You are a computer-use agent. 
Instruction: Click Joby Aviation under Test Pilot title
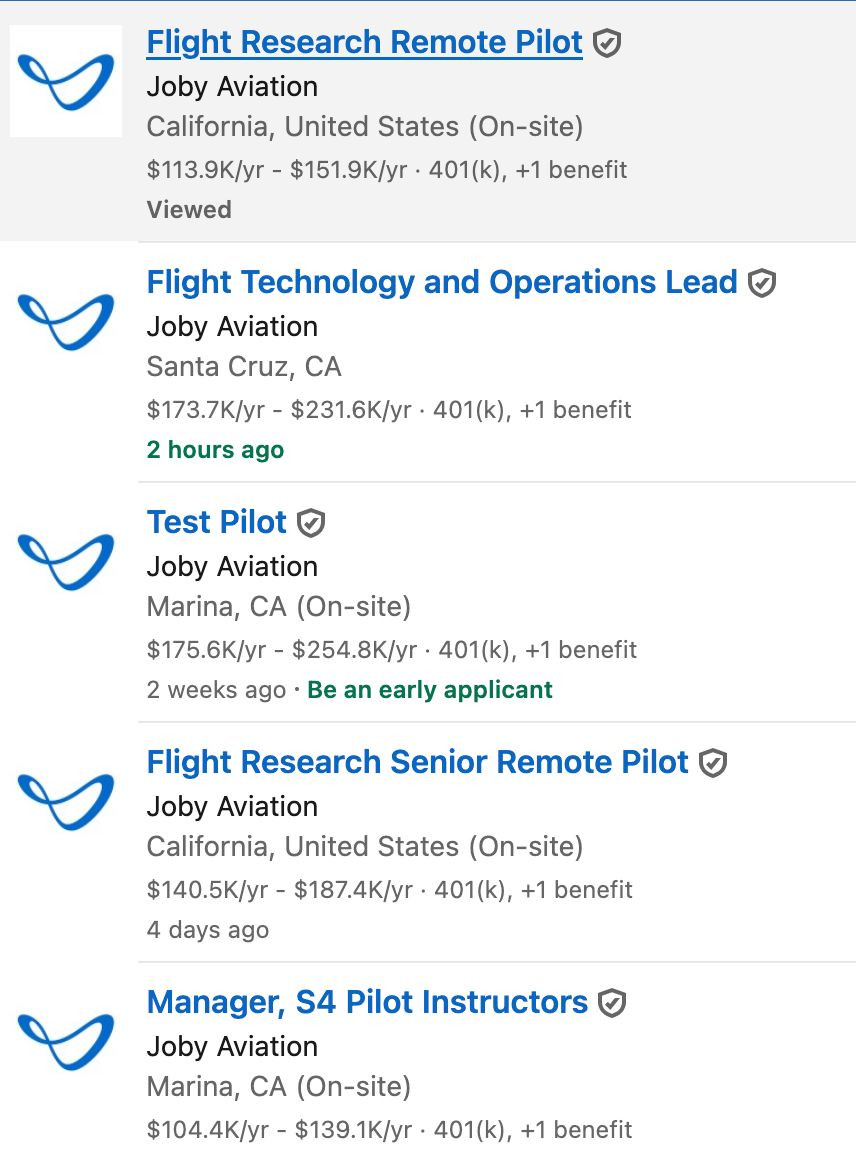point(232,566)
